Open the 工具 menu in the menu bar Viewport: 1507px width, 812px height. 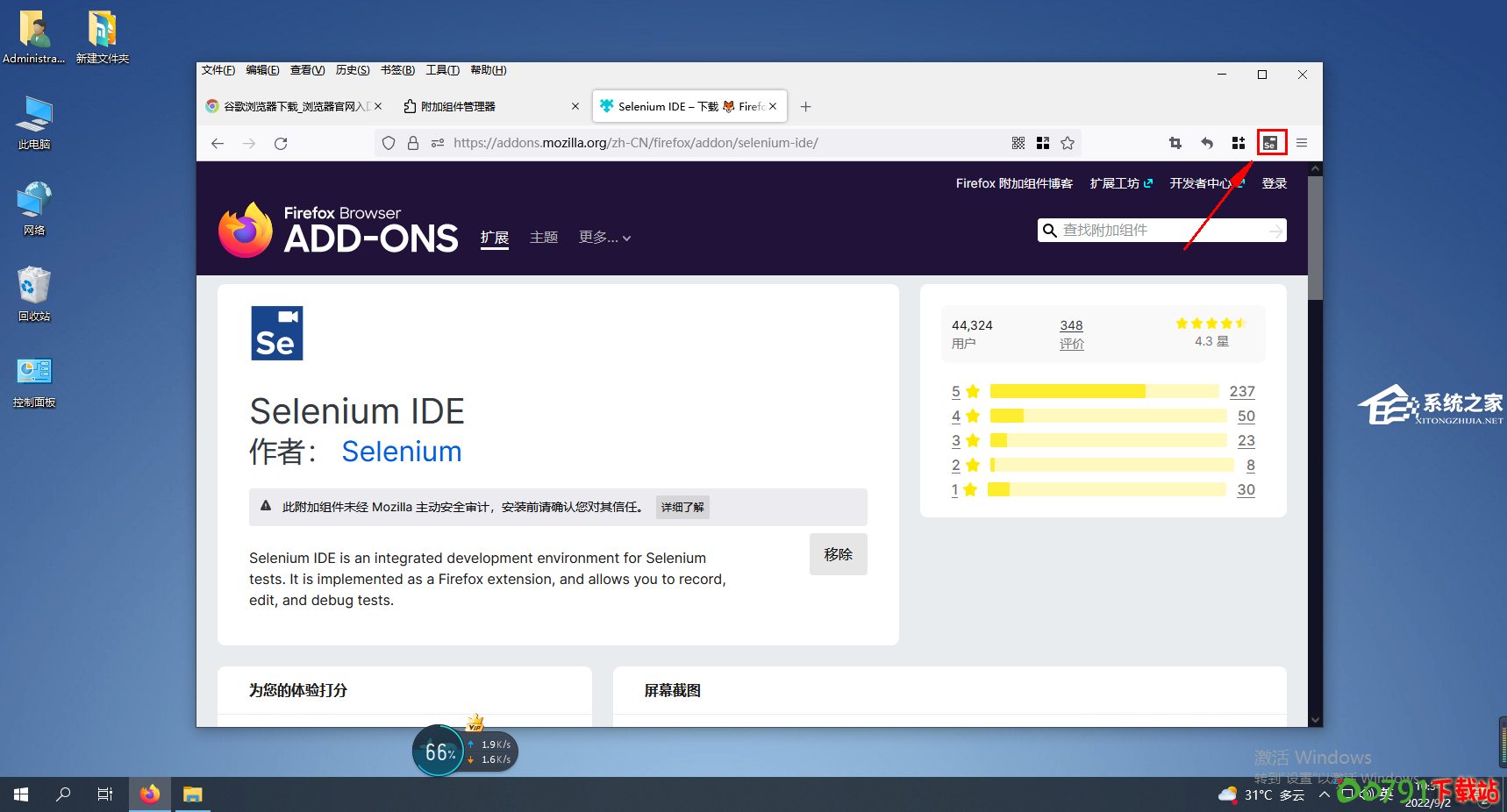[442, 70]
